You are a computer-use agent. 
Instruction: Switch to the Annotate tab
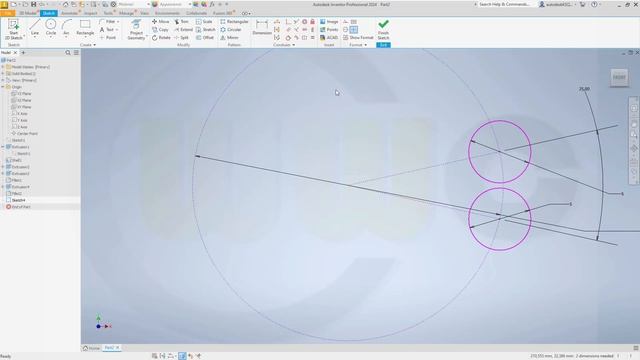(x=69, y=13)
